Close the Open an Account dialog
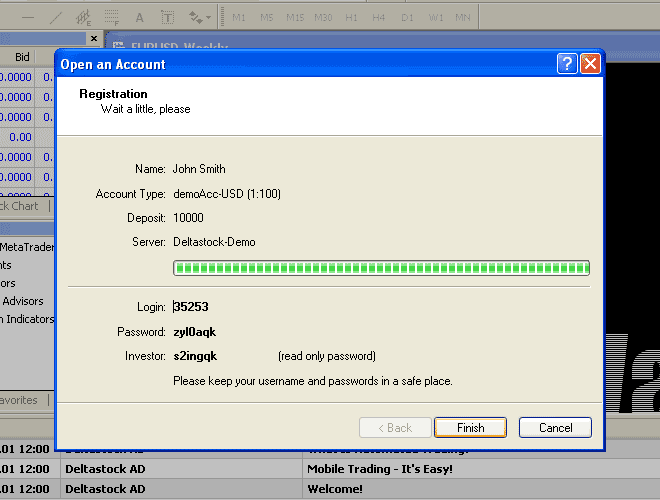Image resolution: width=660 pixels, height=500 pixels. [591, 64]
